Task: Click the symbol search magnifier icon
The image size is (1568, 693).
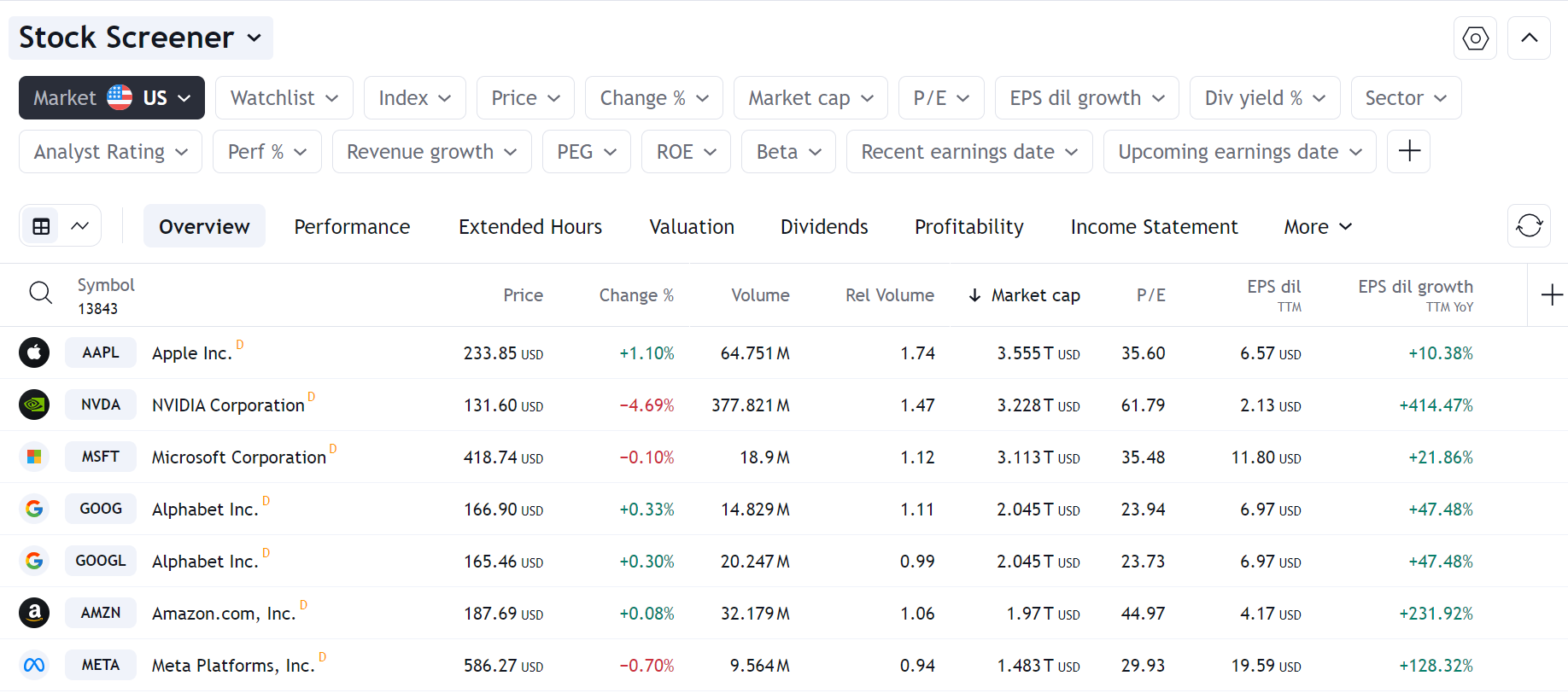Action: (40, 294)
